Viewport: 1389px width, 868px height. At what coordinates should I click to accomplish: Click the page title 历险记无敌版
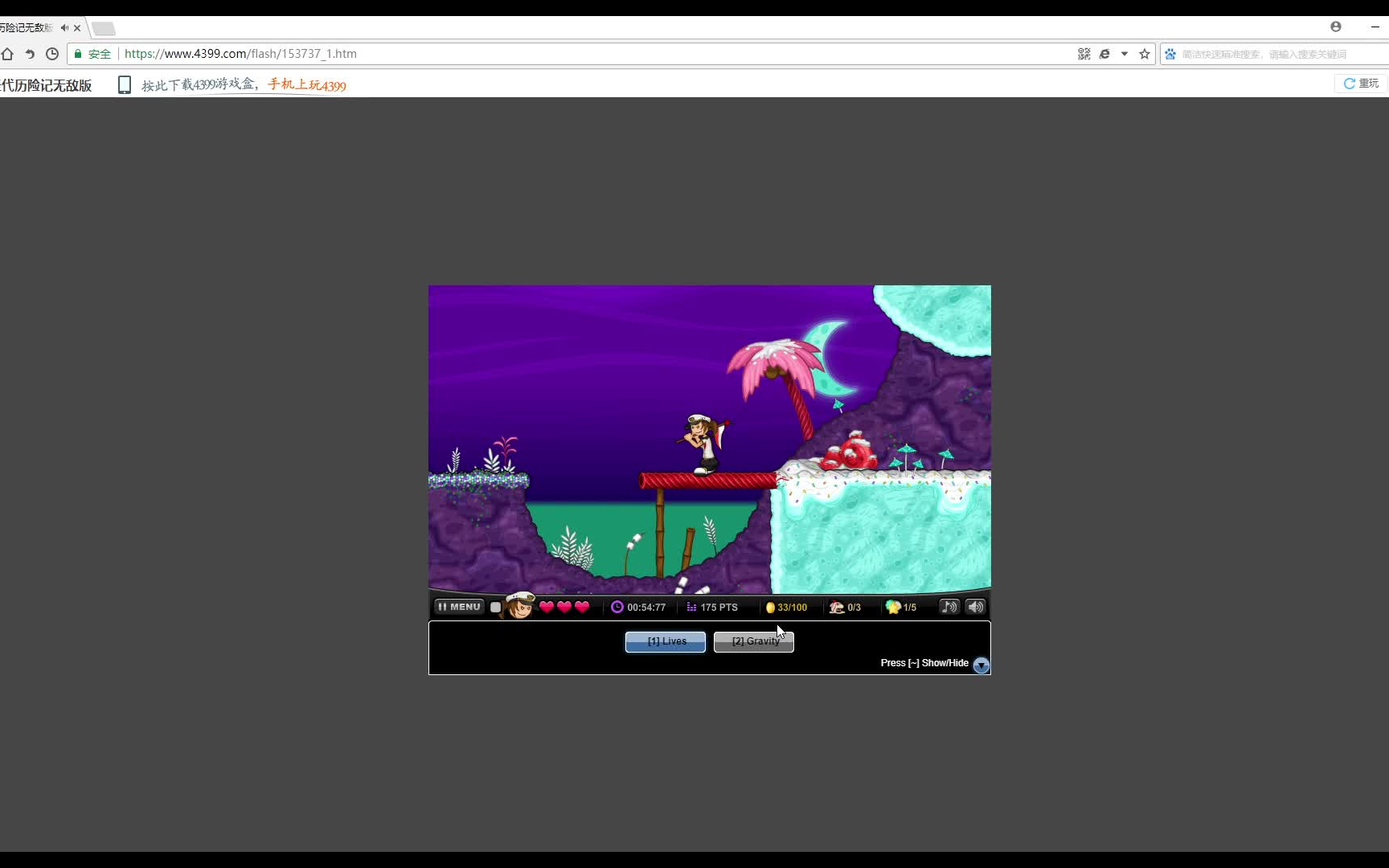[x=46, y=85]
